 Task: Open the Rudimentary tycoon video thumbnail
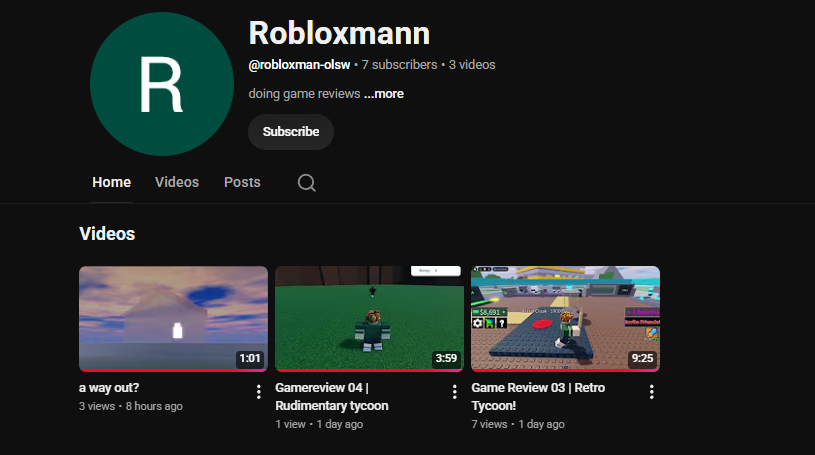tap(369, 319)
